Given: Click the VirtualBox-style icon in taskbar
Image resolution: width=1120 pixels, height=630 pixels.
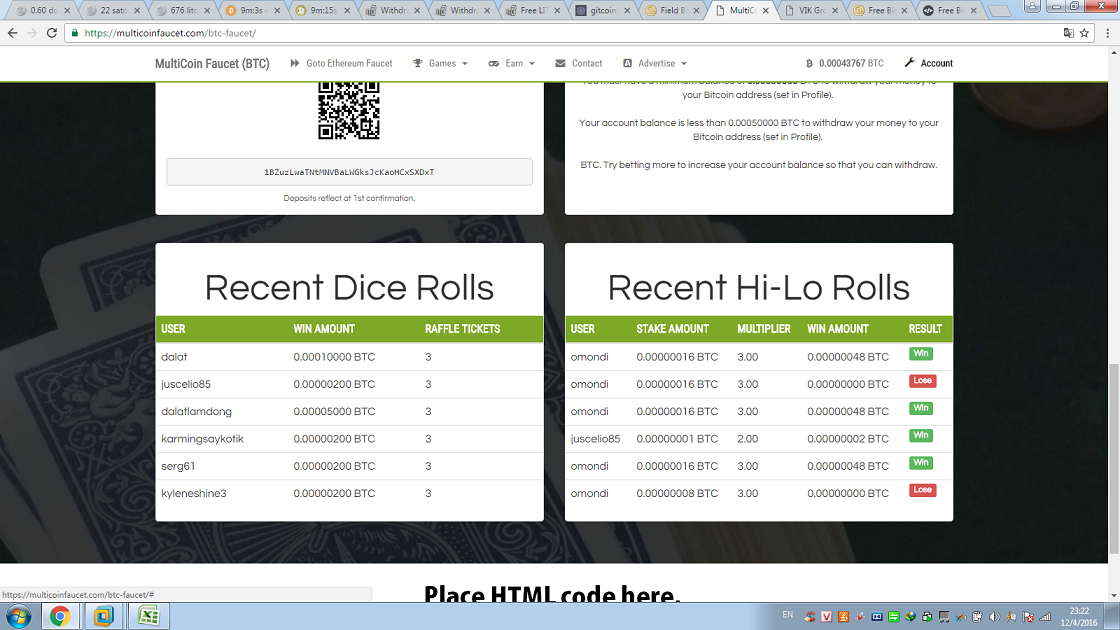Looking at the screenshot, I should (104, 616).
